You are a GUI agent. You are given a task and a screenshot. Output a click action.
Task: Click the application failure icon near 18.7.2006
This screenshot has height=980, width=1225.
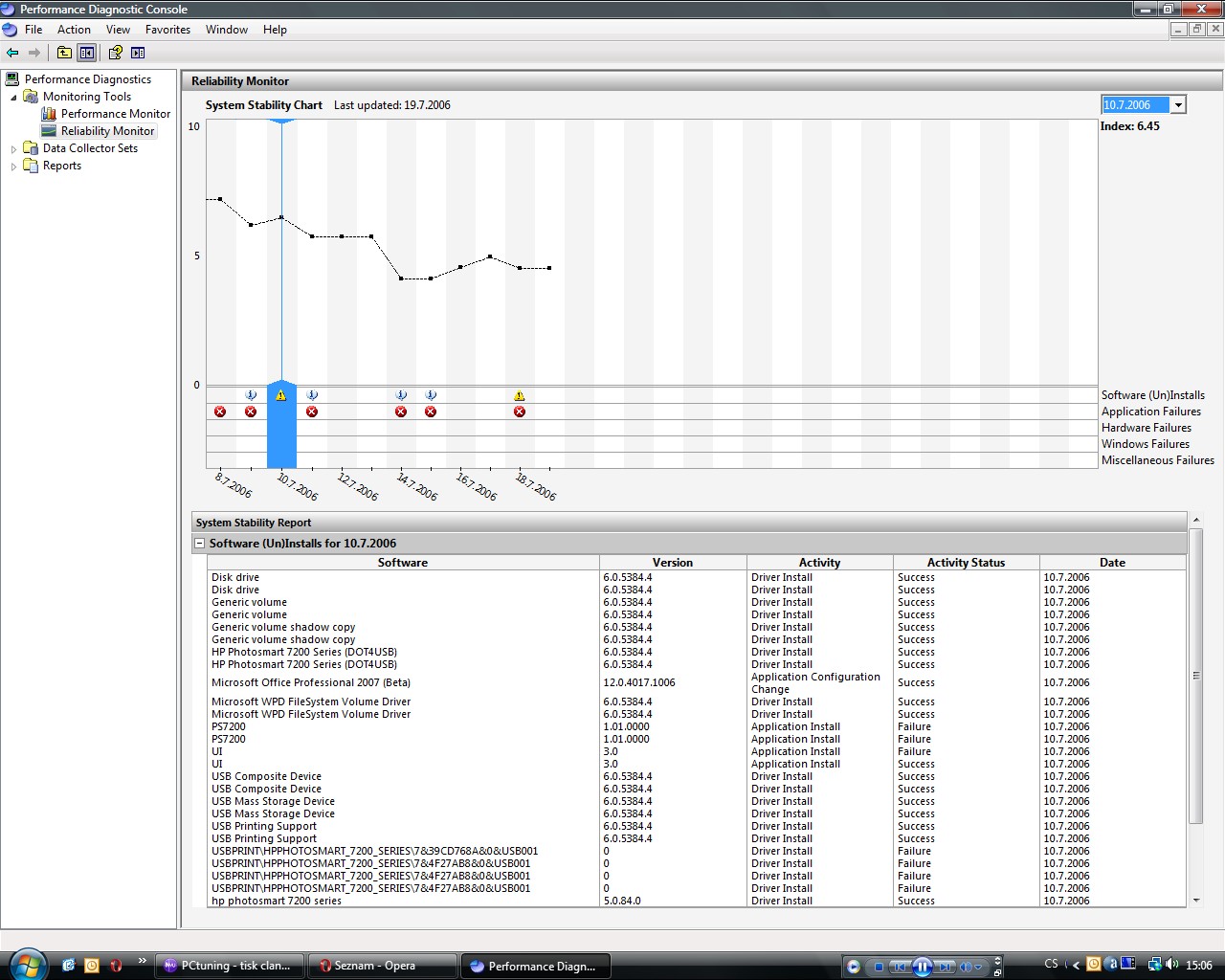[520, 412]
